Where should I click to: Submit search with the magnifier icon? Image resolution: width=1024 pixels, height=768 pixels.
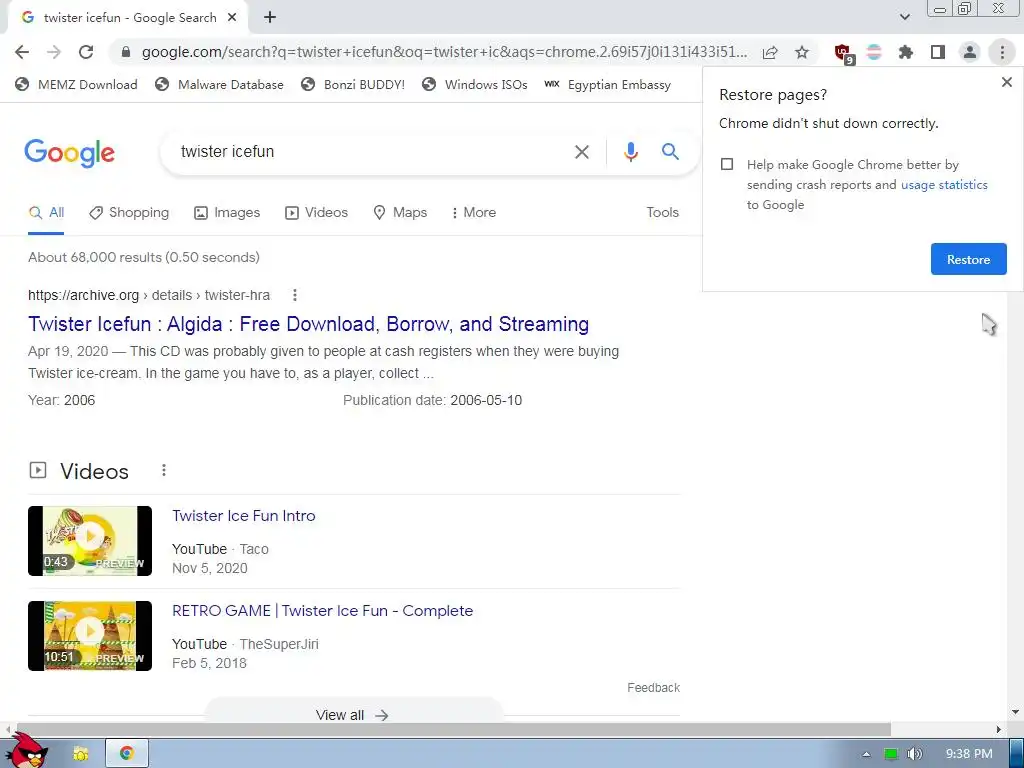point(670,152)
